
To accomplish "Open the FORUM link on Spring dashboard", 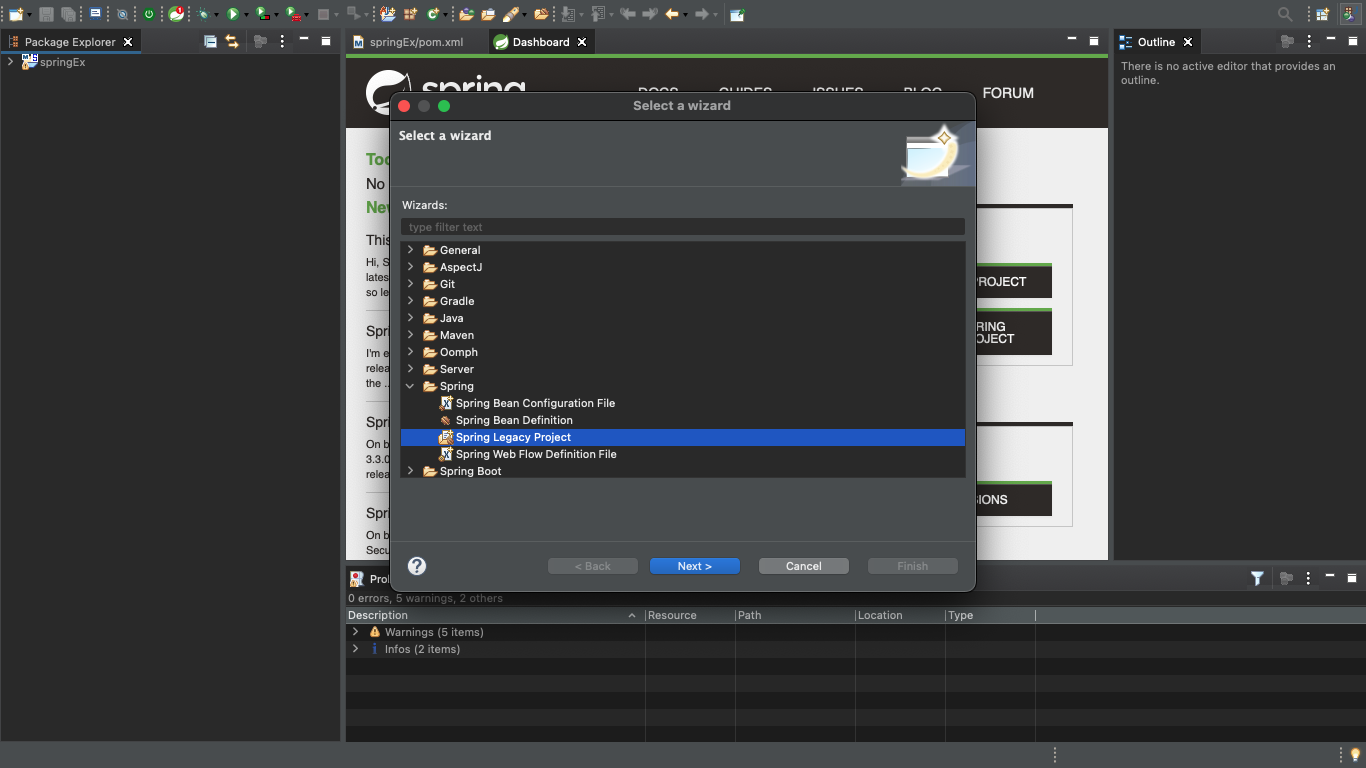I will point(1008,93).
